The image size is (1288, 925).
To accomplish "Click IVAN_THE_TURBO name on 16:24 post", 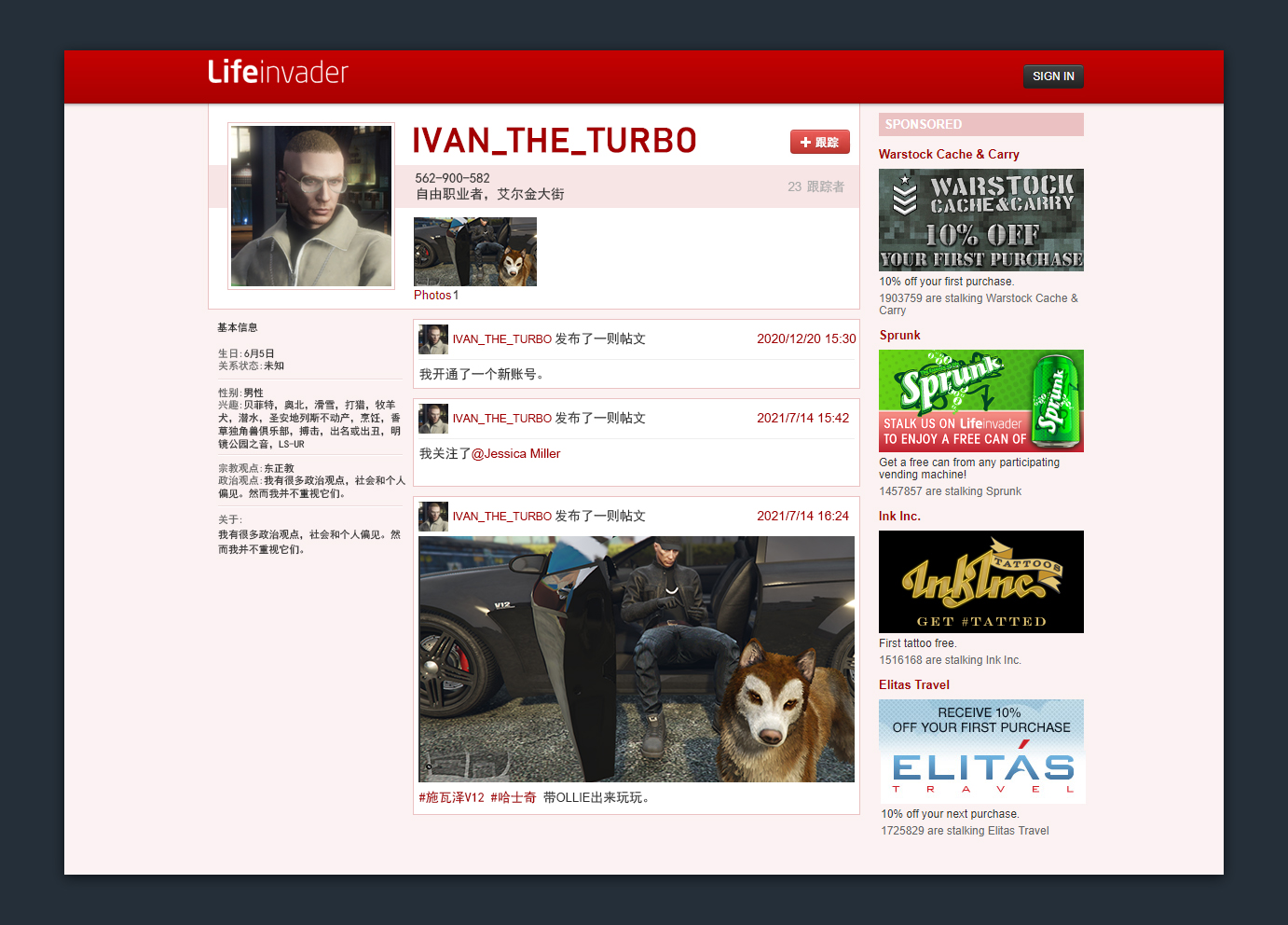I will (502, 517).
